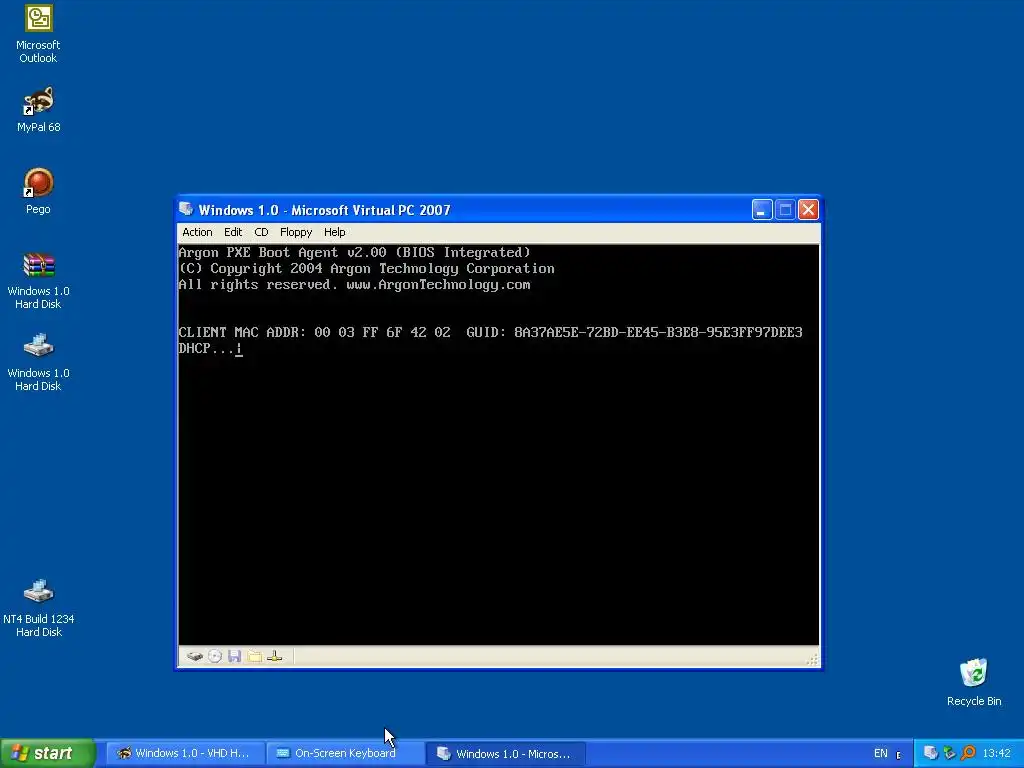Viewport: 1024px width, 768px height.
Task: Select NT4 Build 1234 Hard Disk icon
Action: (39, 609)
